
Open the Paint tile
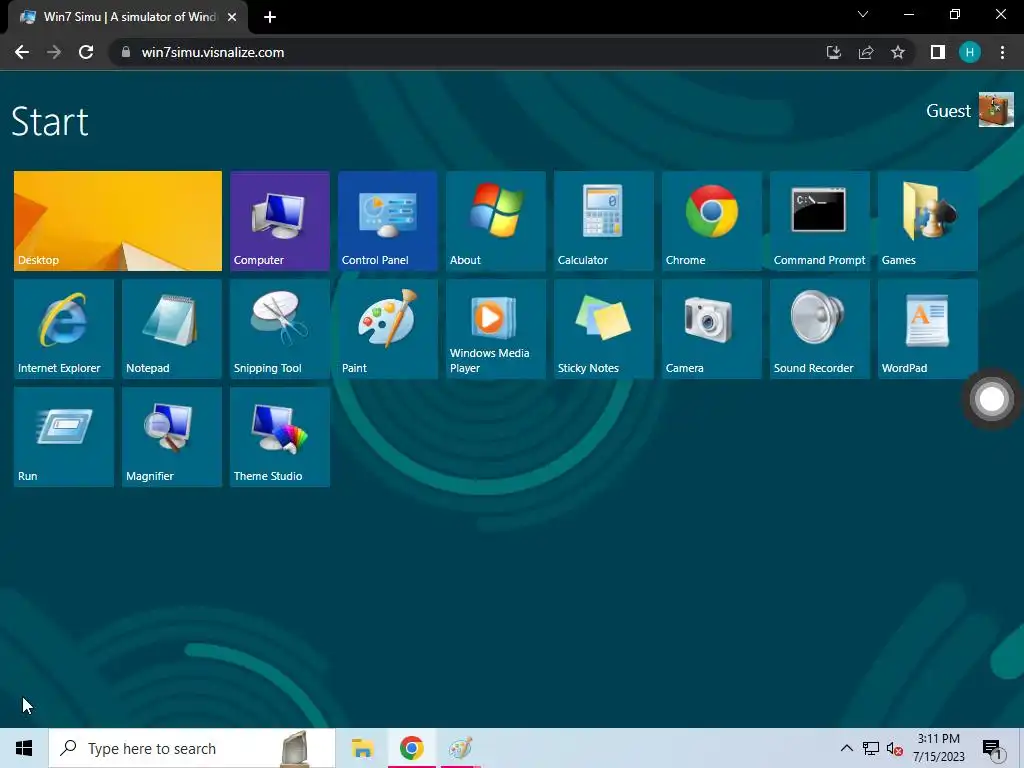[x=388, y=329]
